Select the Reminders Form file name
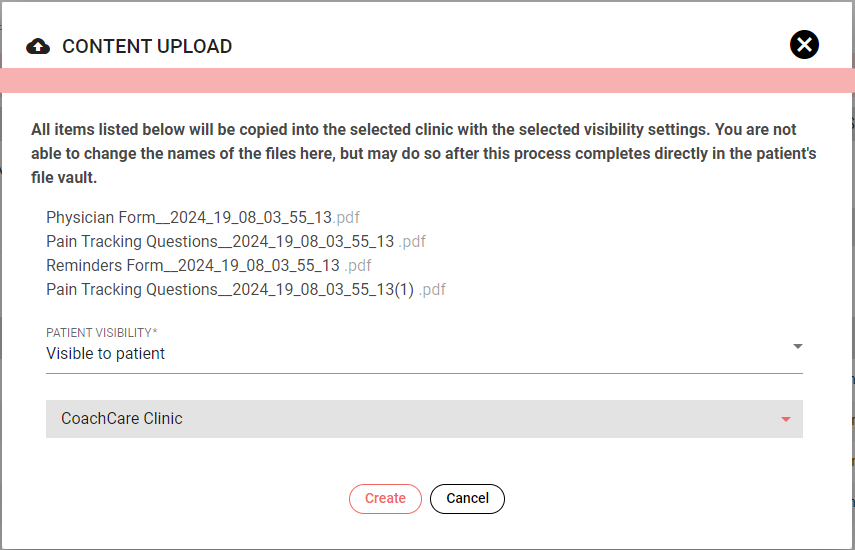This screenshot has width=855, height=550. [x=193, y=265]
